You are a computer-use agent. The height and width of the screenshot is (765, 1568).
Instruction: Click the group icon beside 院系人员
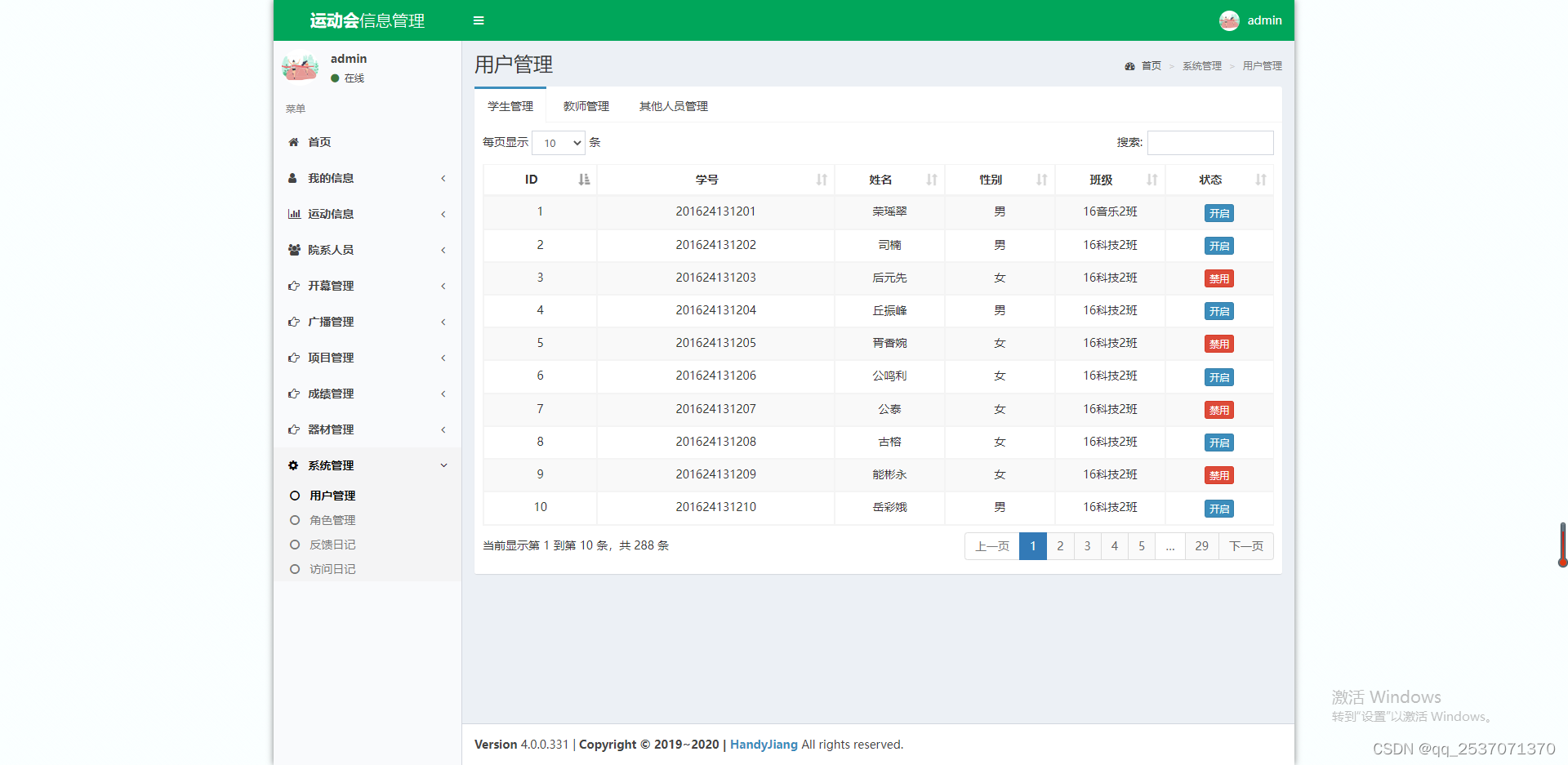(x=294, y=250)
